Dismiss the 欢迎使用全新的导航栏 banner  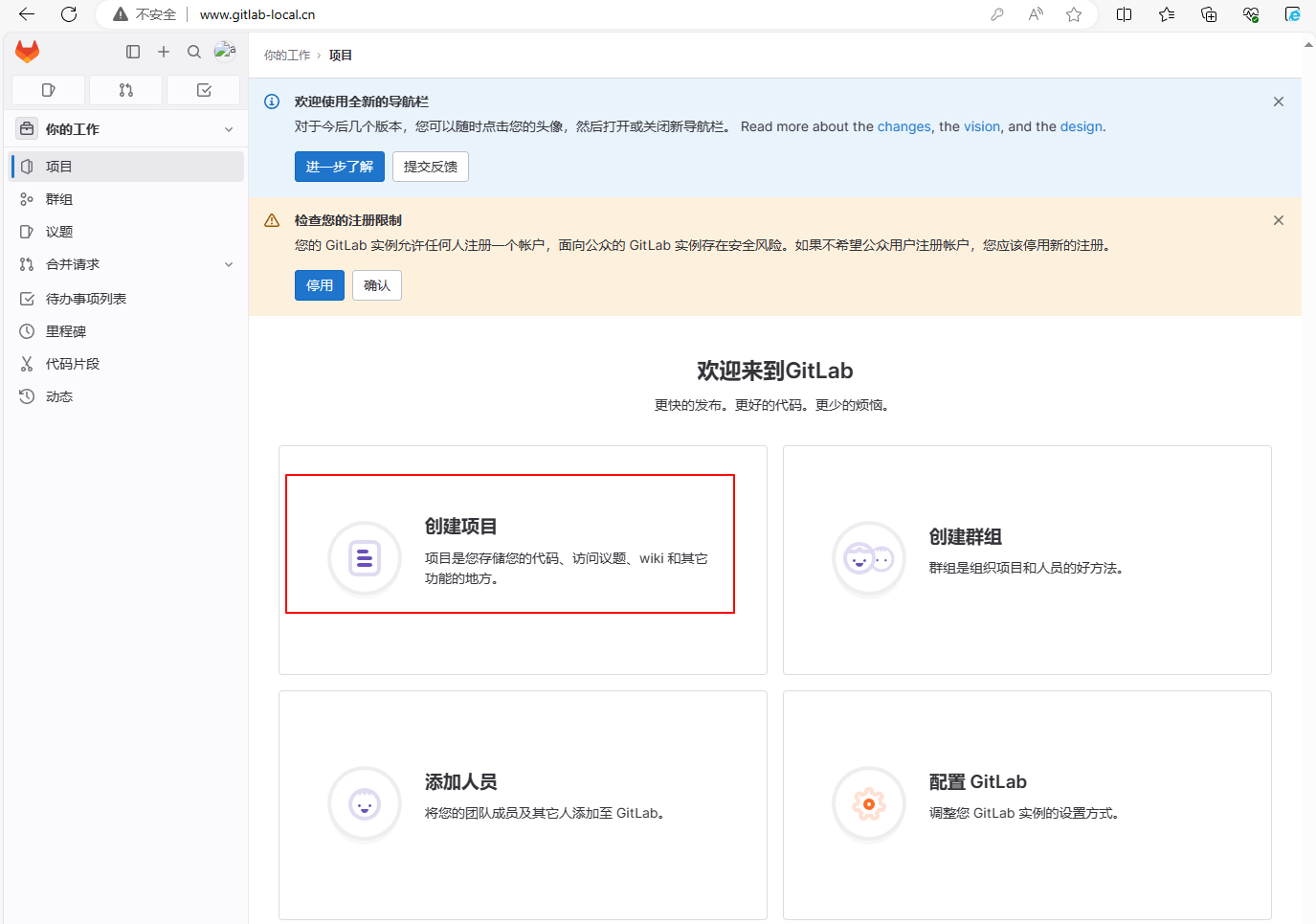(x=1279, y=101)
